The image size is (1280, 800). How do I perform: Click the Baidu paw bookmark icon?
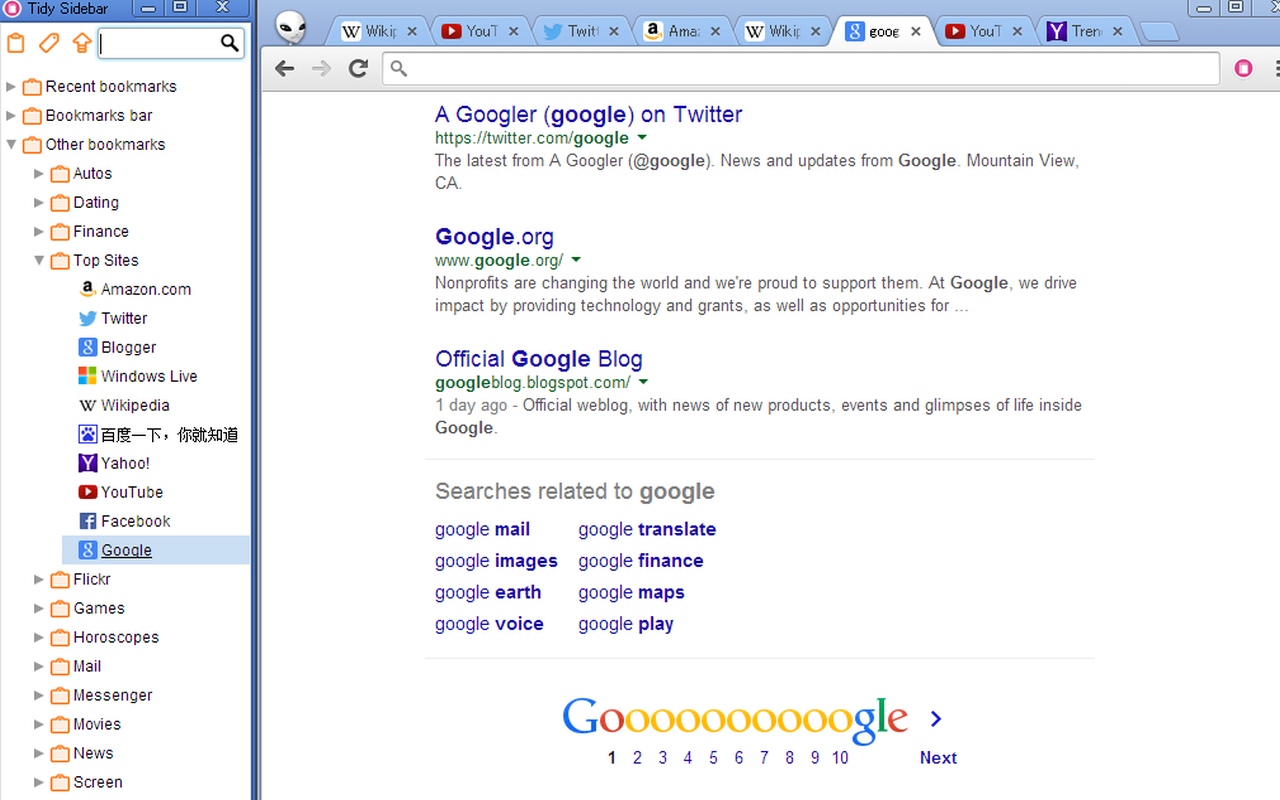[87, 434]
